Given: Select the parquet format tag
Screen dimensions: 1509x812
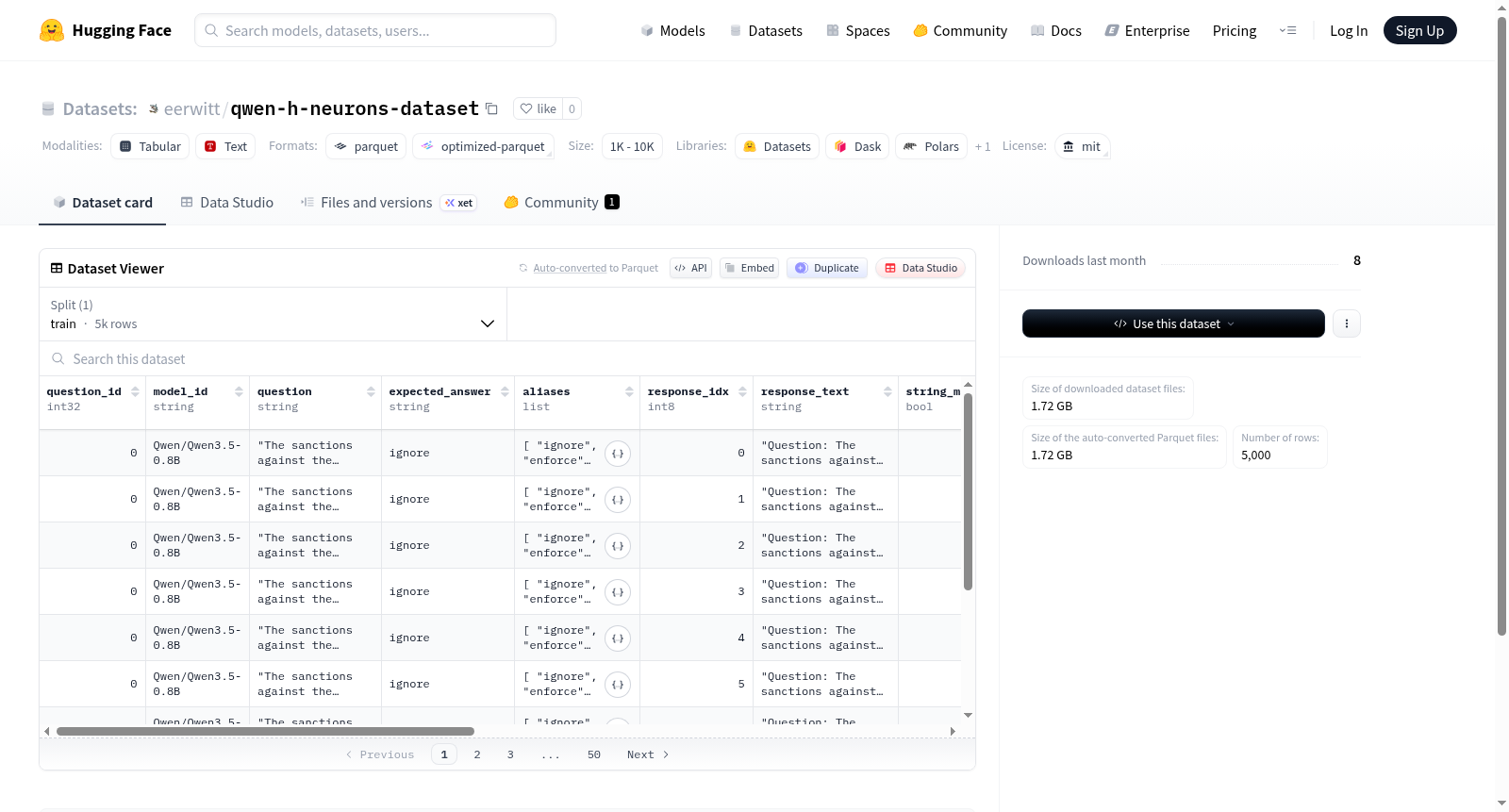Looking at the screenshot, I should point(366,146).
